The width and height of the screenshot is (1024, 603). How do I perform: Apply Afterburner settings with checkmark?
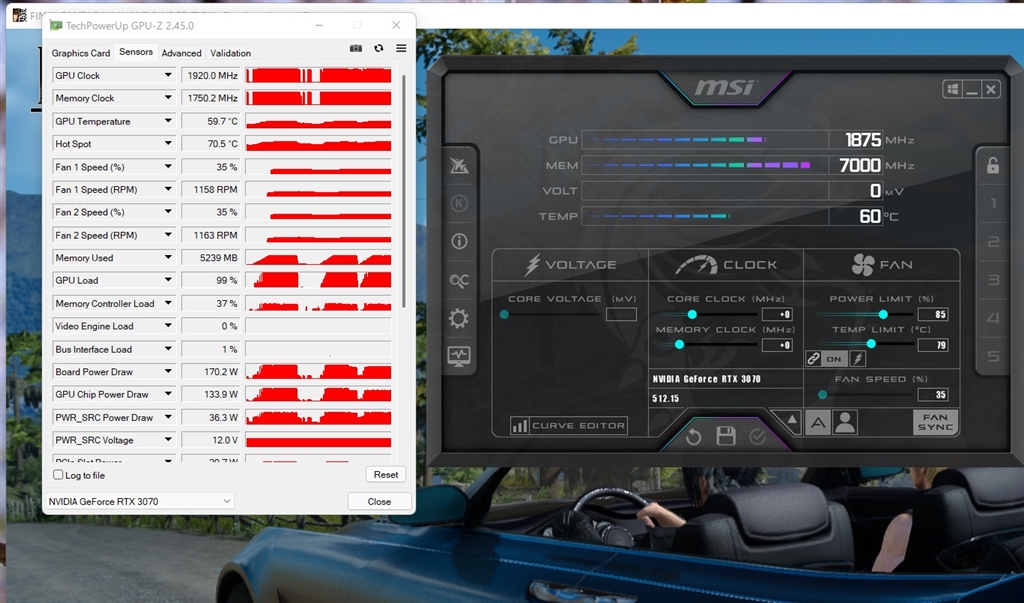click(x=758, y=436)
